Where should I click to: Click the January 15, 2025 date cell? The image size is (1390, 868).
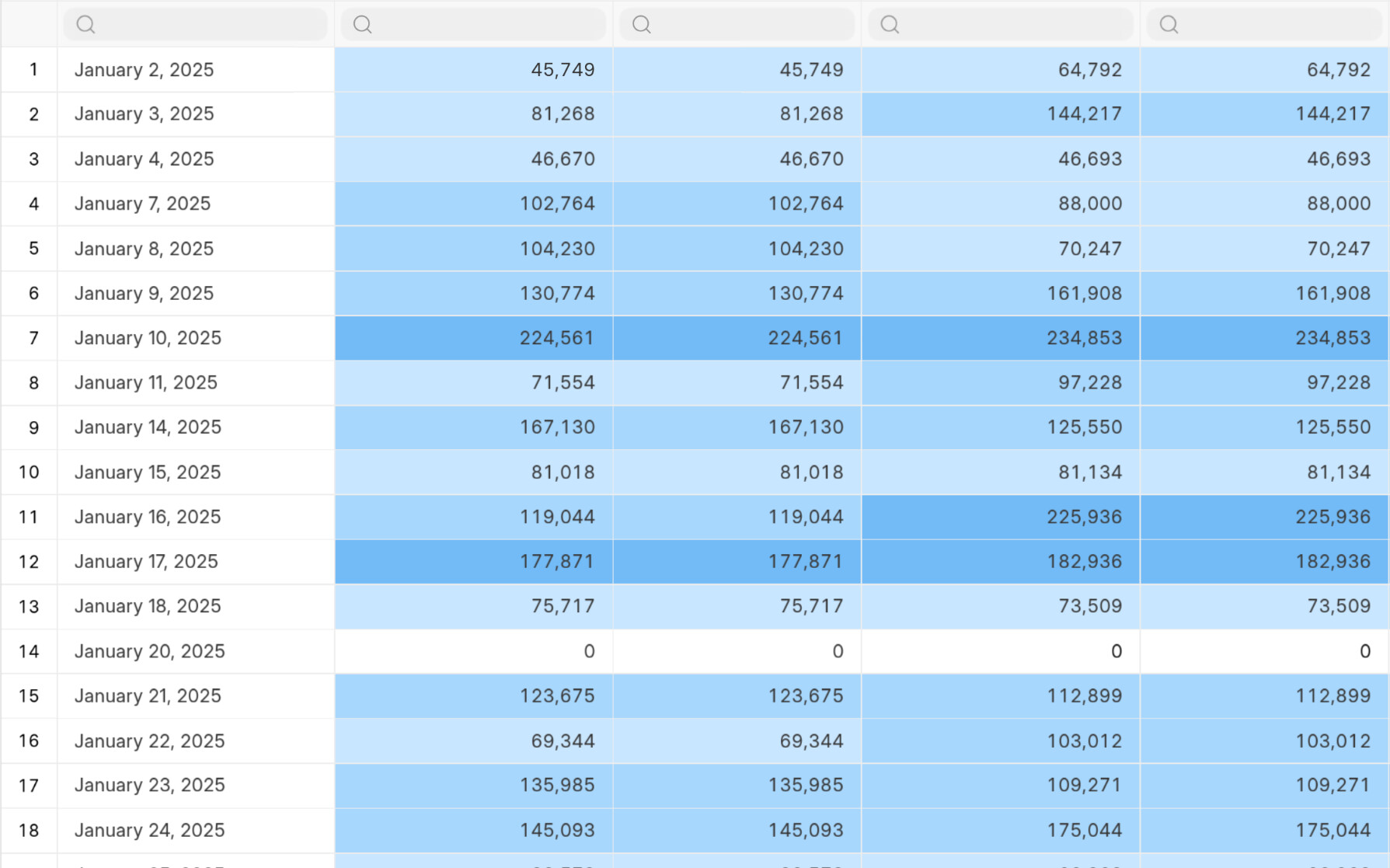point(196,472)
